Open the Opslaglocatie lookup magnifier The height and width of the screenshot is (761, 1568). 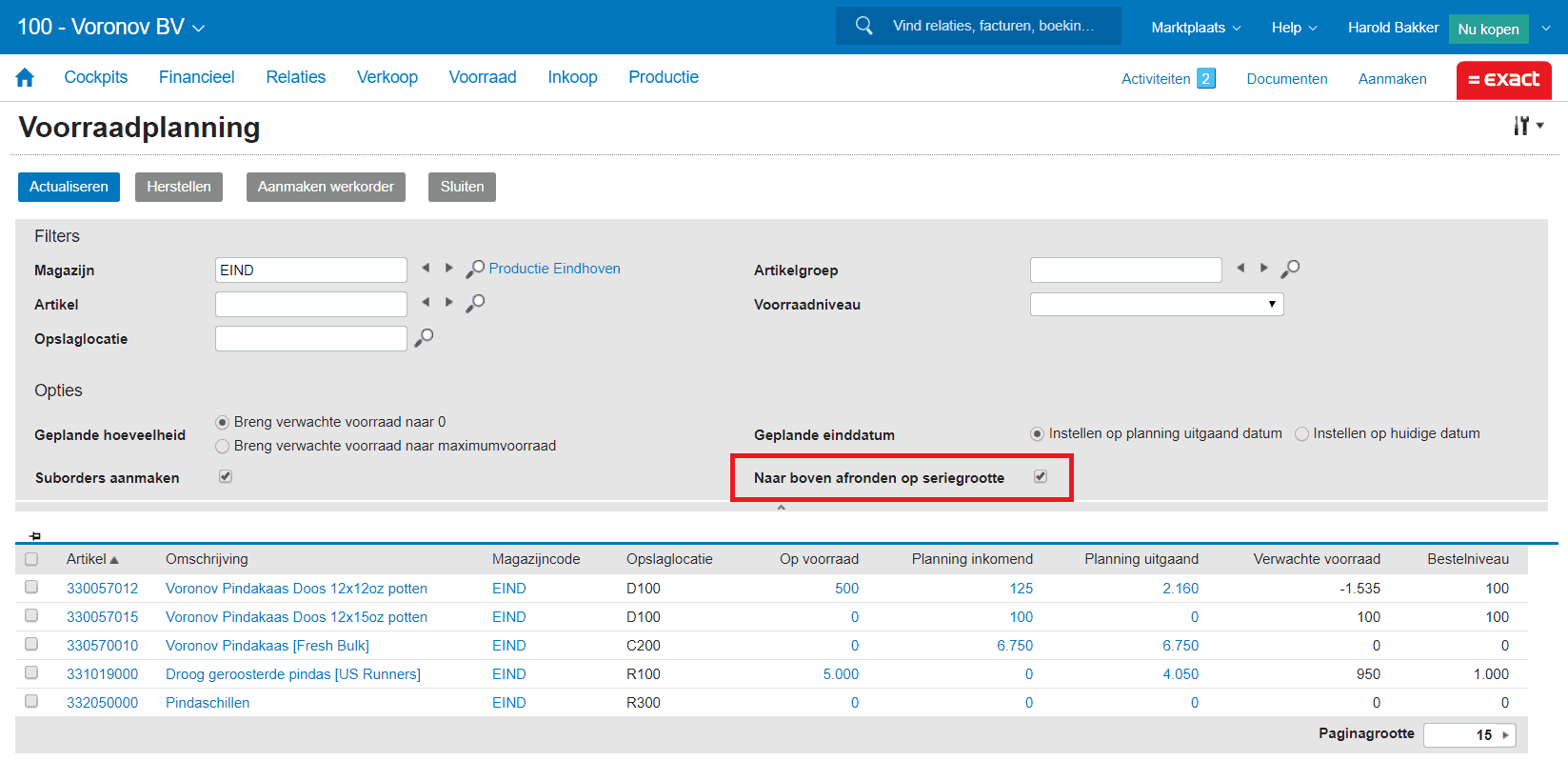[x=424, y=338]
